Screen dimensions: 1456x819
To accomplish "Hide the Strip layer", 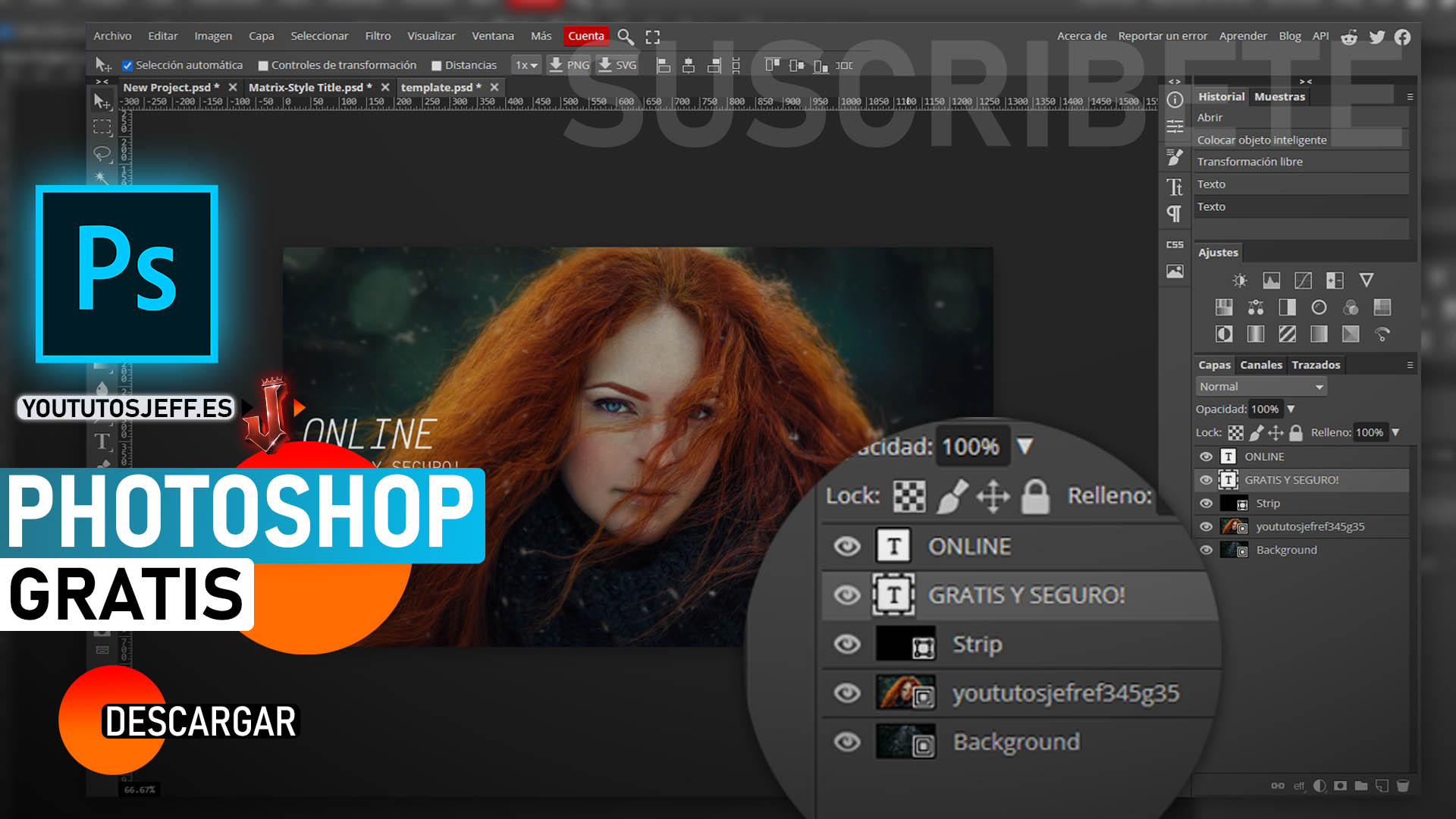I will [x=1206, y=504].
